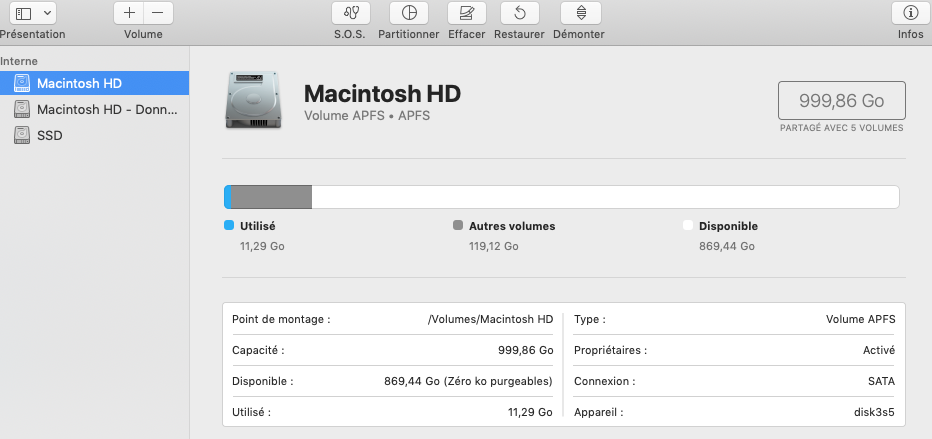
Task: Click the Propriétaires value Activé
Action: pyautogui.click(x=879, y=350)
